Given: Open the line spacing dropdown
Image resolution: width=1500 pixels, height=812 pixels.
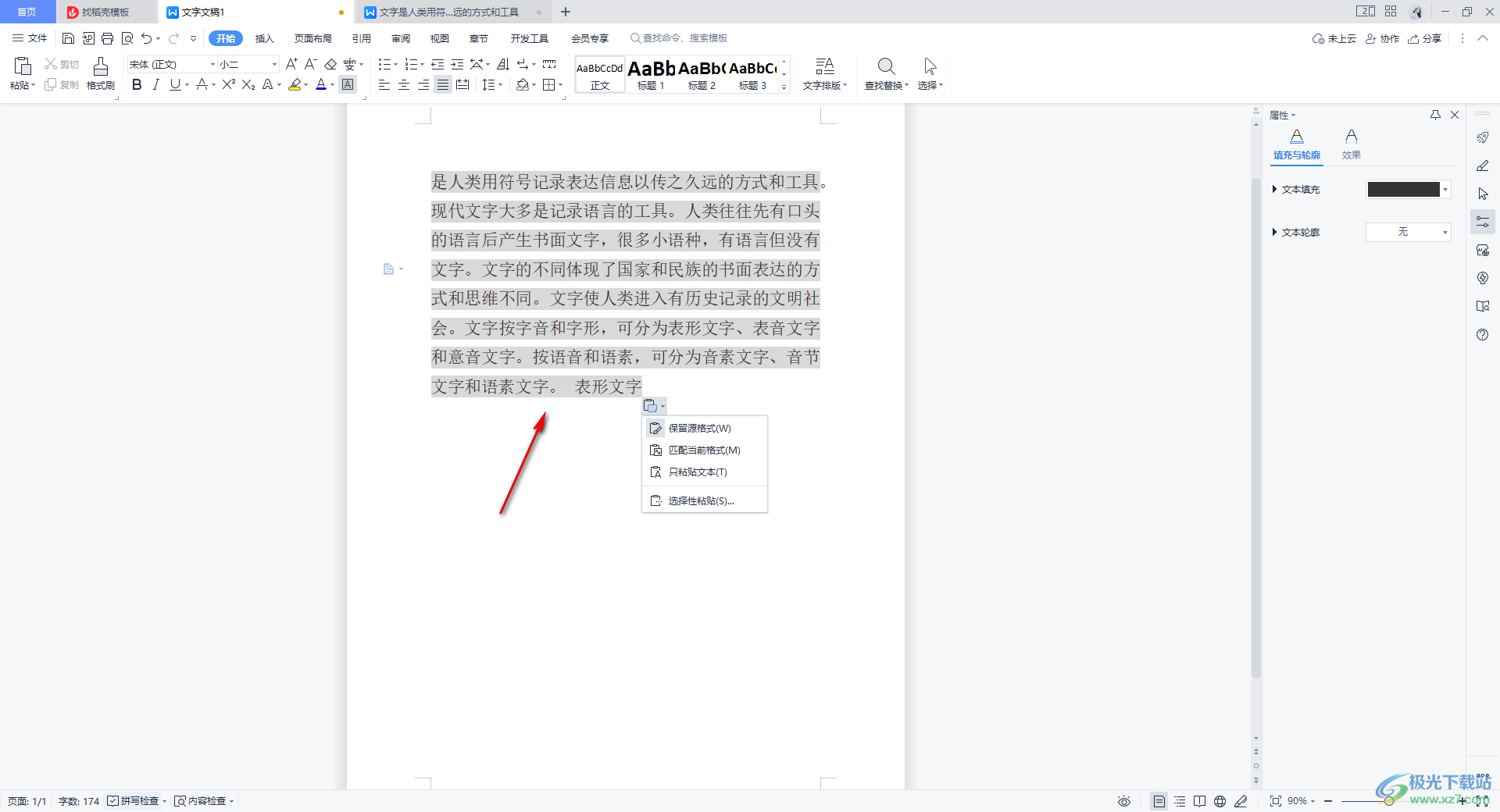Looking at the screenshot, I should coord(492,84).
